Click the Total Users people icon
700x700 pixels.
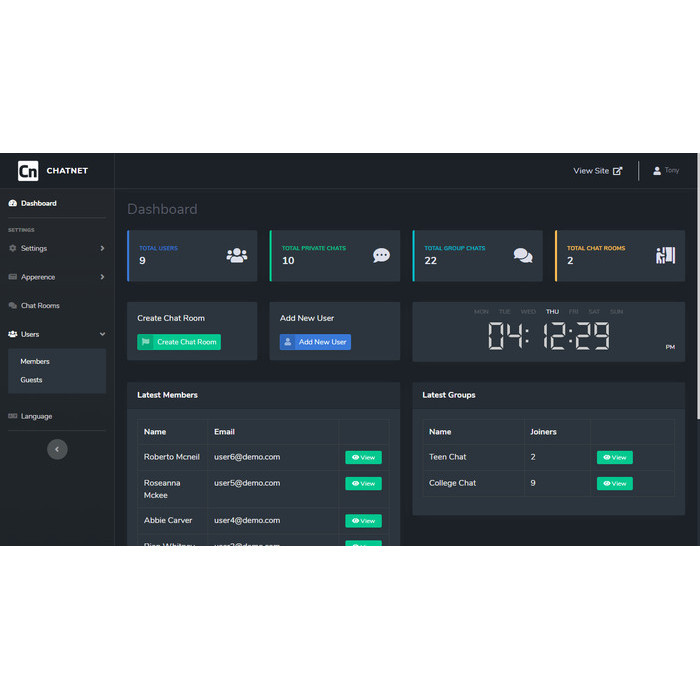click(x=237, y=255)
